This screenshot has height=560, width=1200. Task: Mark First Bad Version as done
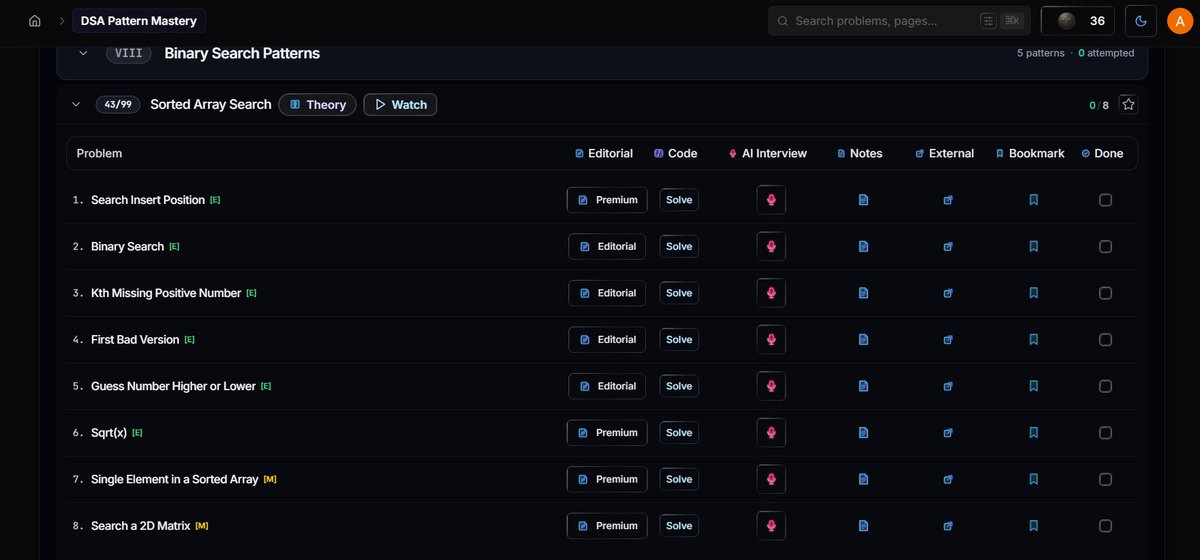tap(1105, 339)
